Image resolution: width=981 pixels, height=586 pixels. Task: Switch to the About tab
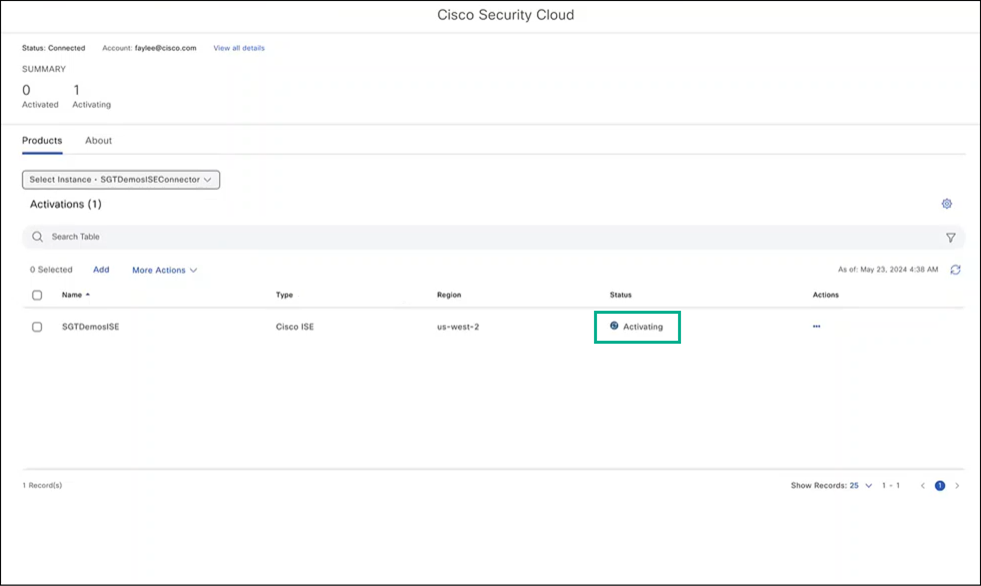98,140
